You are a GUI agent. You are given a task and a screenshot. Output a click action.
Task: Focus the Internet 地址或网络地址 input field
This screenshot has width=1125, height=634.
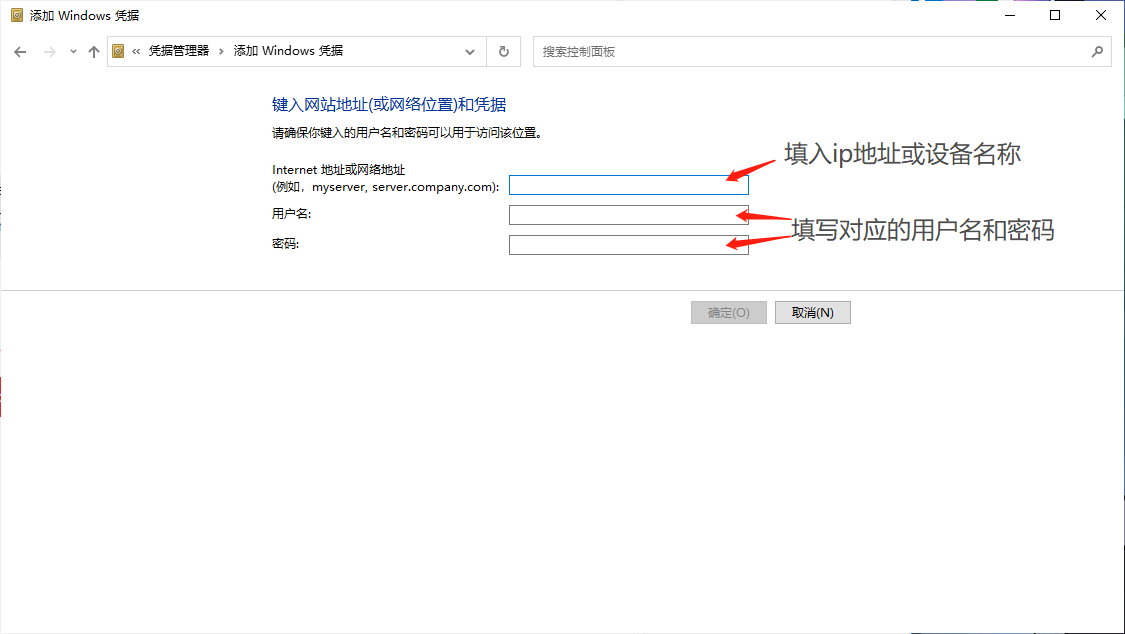[x=628, y=185]
